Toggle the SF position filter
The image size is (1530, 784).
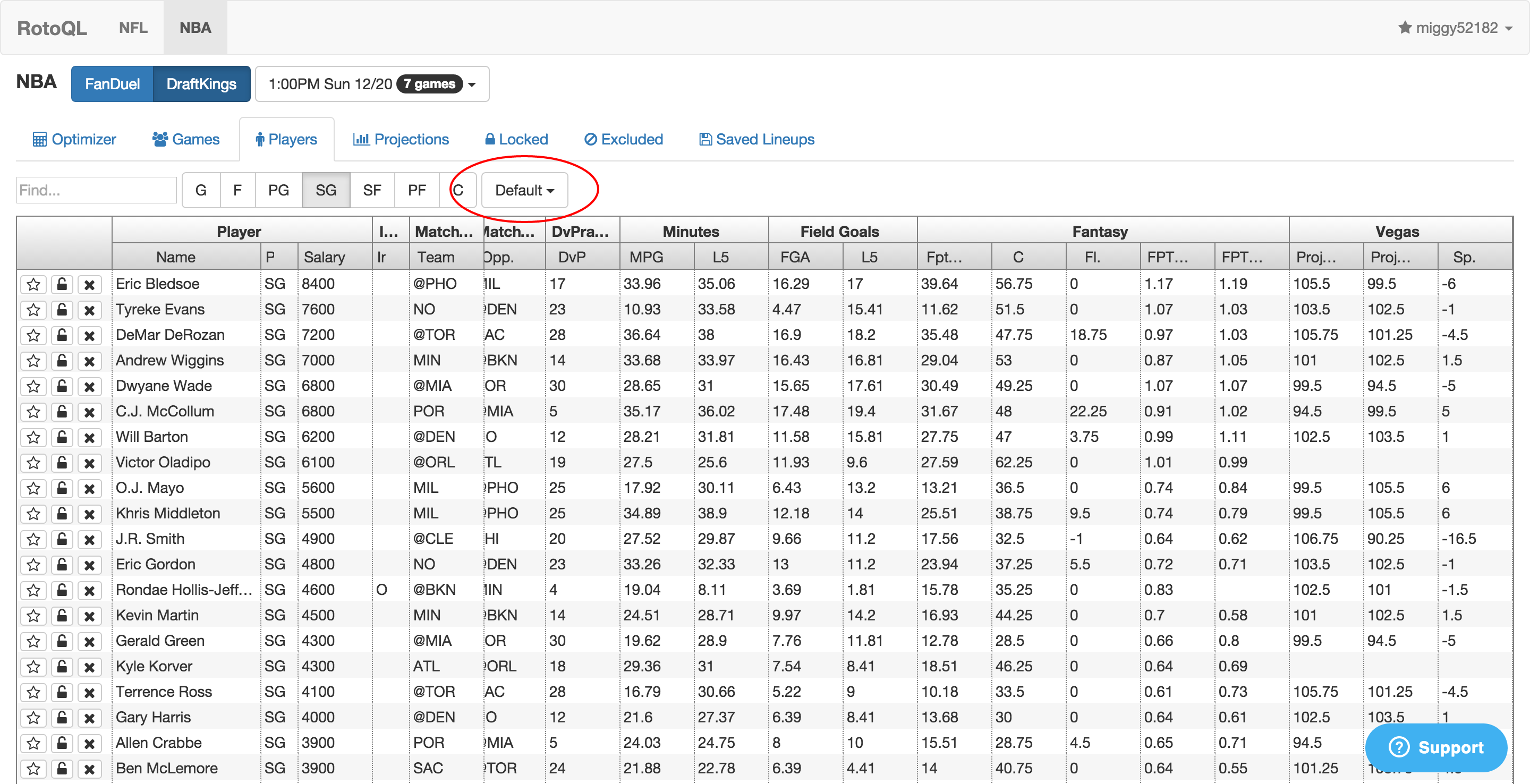(x=372, y=190)
